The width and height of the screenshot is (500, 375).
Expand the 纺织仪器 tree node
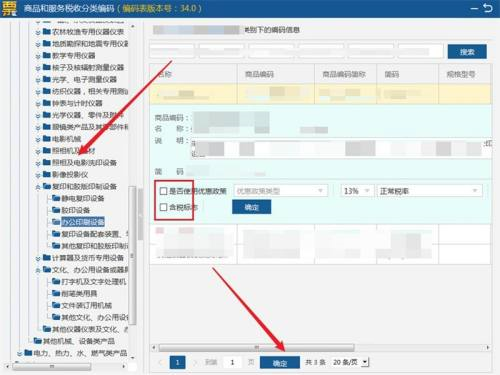(x=38, y=92)
